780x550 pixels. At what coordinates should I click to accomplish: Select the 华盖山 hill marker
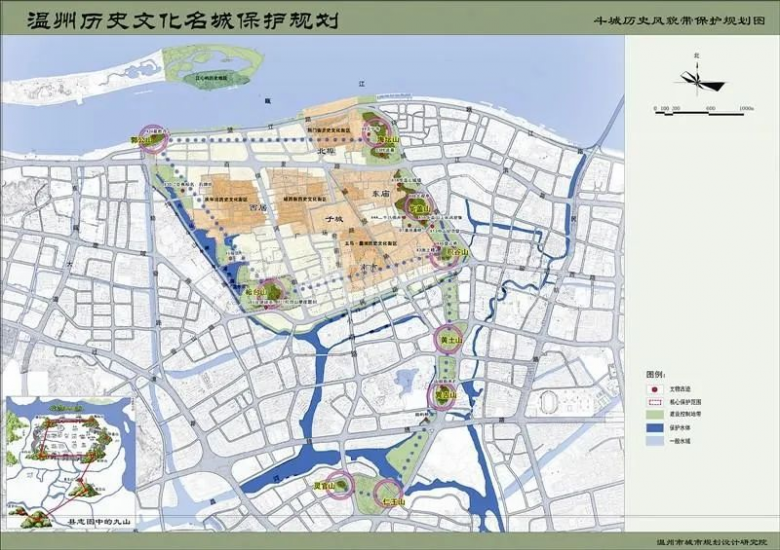(418, 208)
